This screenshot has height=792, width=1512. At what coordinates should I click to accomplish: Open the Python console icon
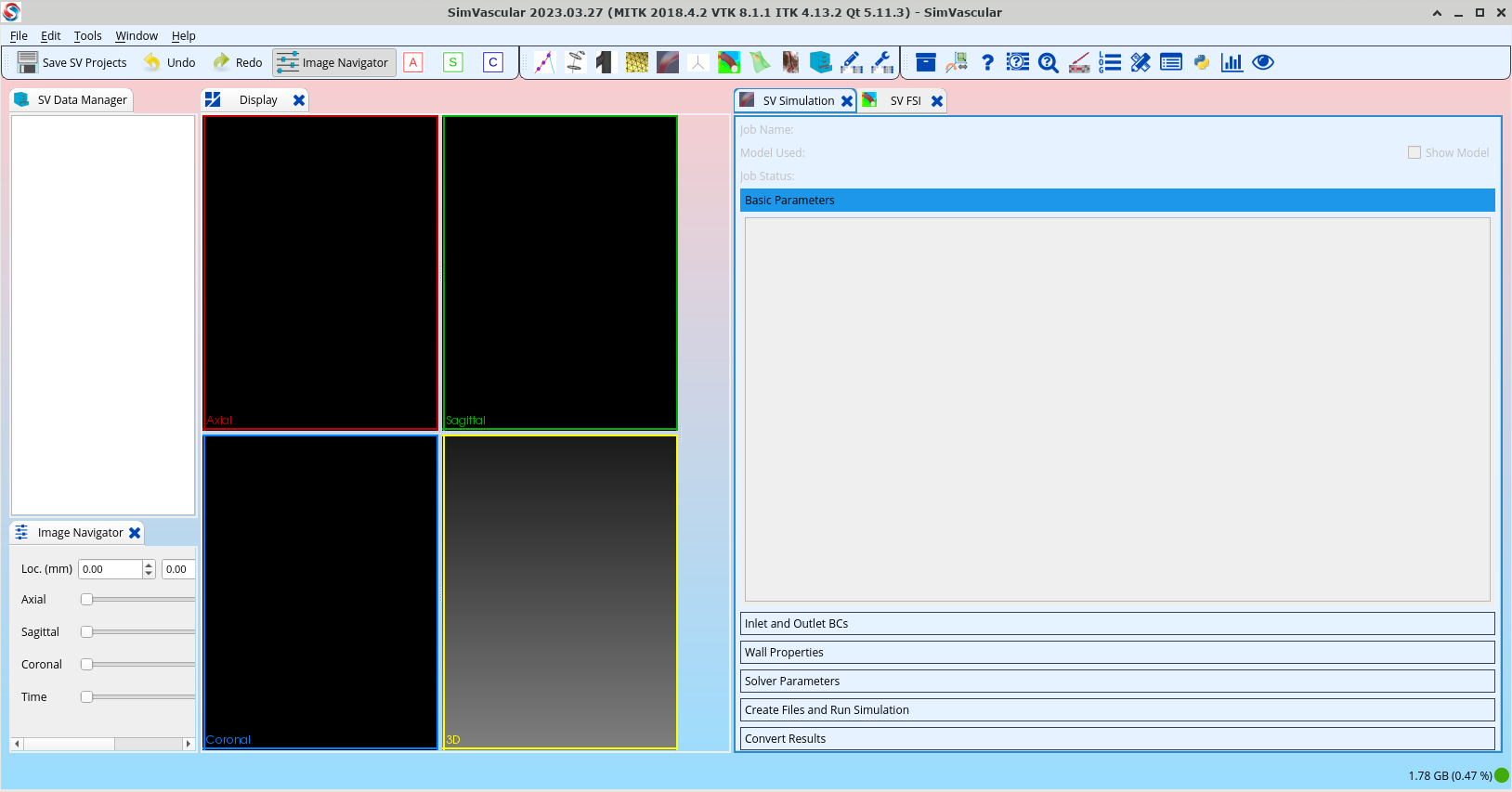click(1202, 62)
